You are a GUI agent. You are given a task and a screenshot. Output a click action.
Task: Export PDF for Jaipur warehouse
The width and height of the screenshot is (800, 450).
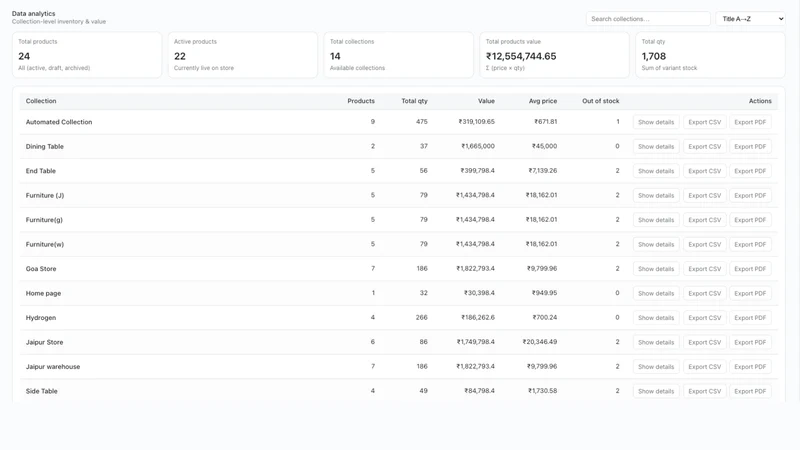tap(750, 367)
